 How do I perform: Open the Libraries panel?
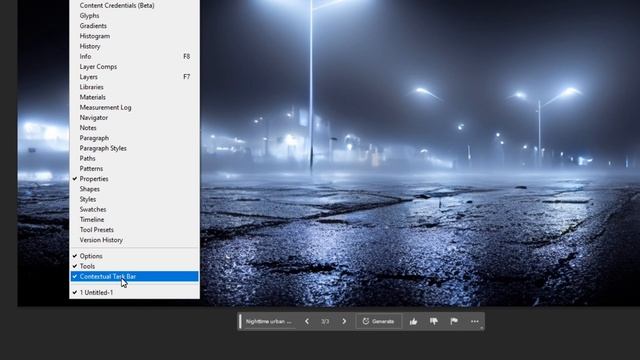[134, 87]
